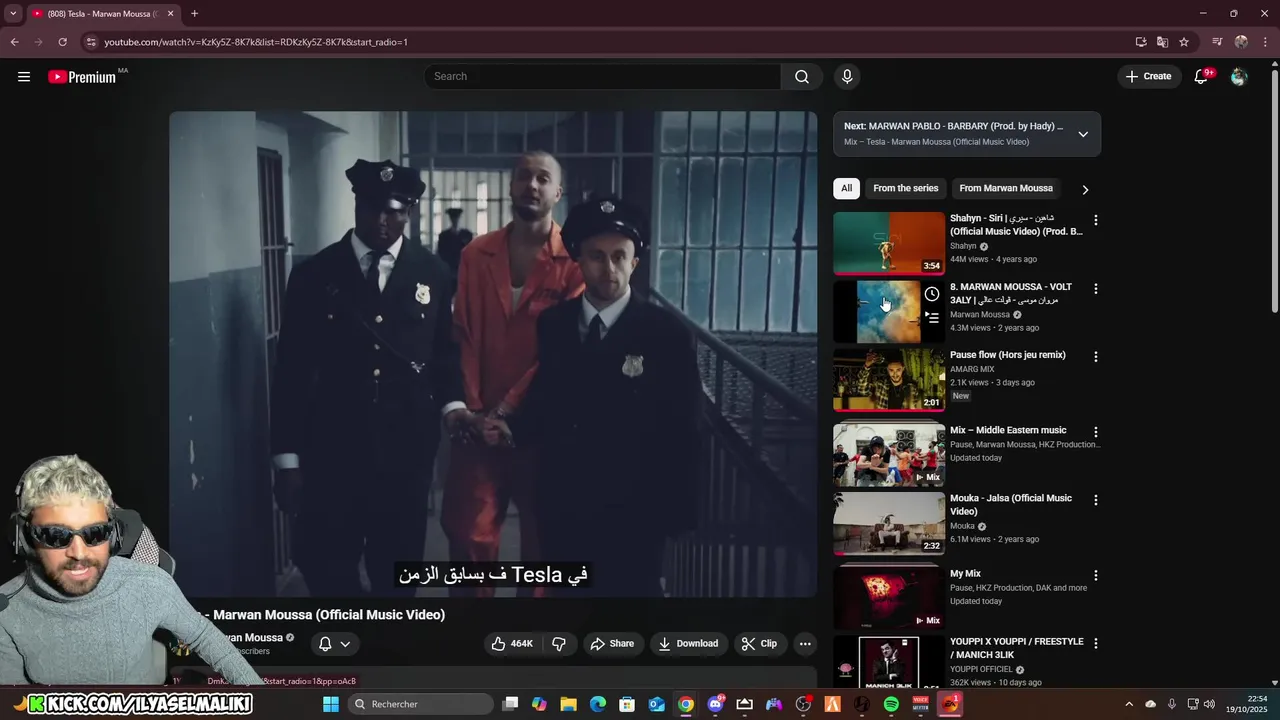The image size is (1280, 720).
Task: Share the video
Action: point(611,644)
